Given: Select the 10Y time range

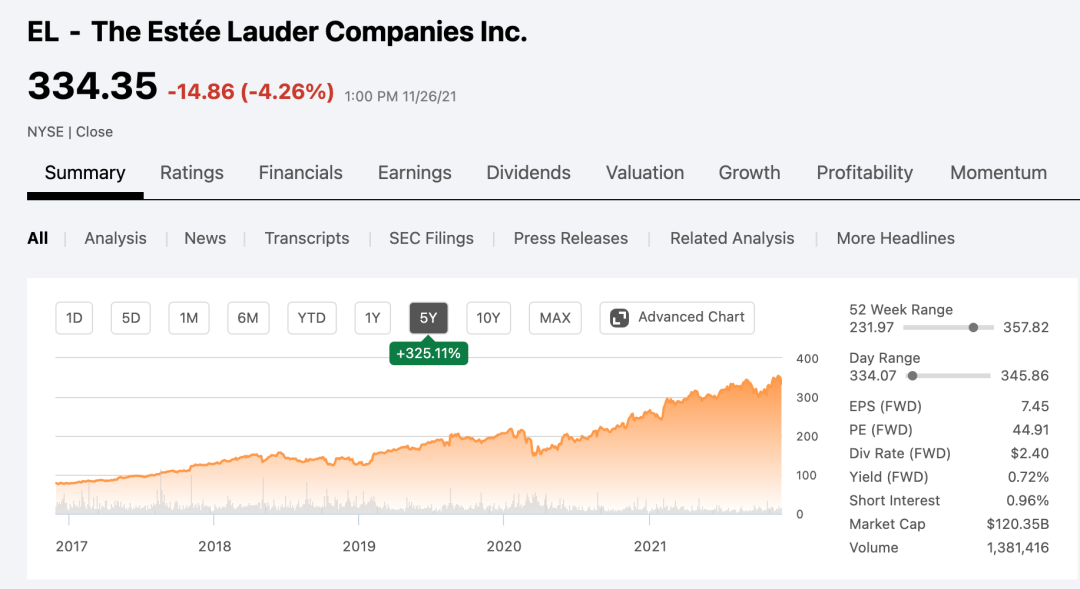Looking at the screenshot, I should [x=488, y=318].
